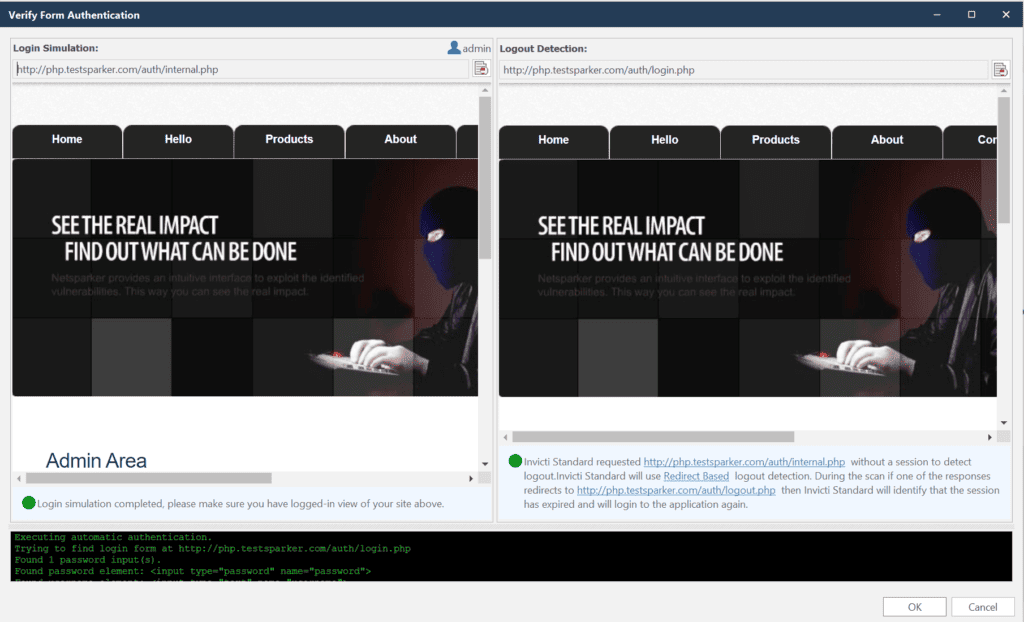Confirm with the OK button
Image resolution: width=1024 pixels, height=622 pixels.
pos(914,607)
